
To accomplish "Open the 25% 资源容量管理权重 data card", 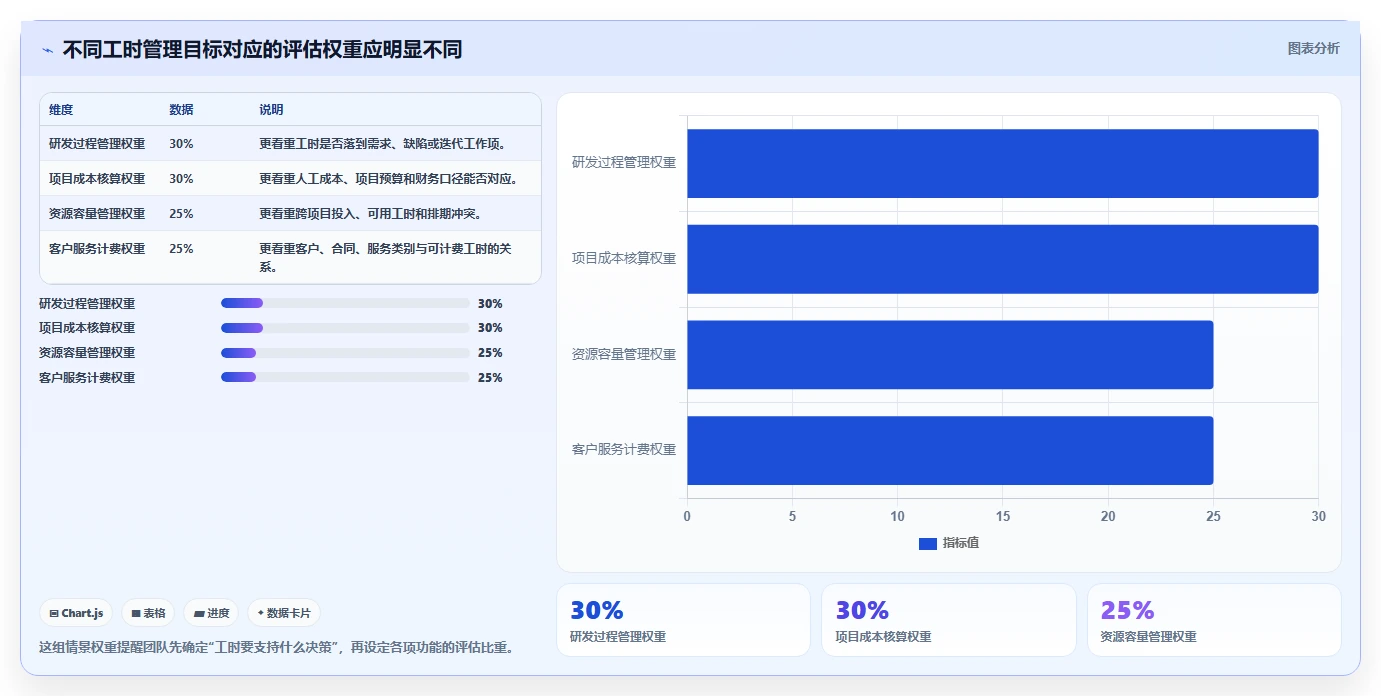I will (x=1214, y=620).
